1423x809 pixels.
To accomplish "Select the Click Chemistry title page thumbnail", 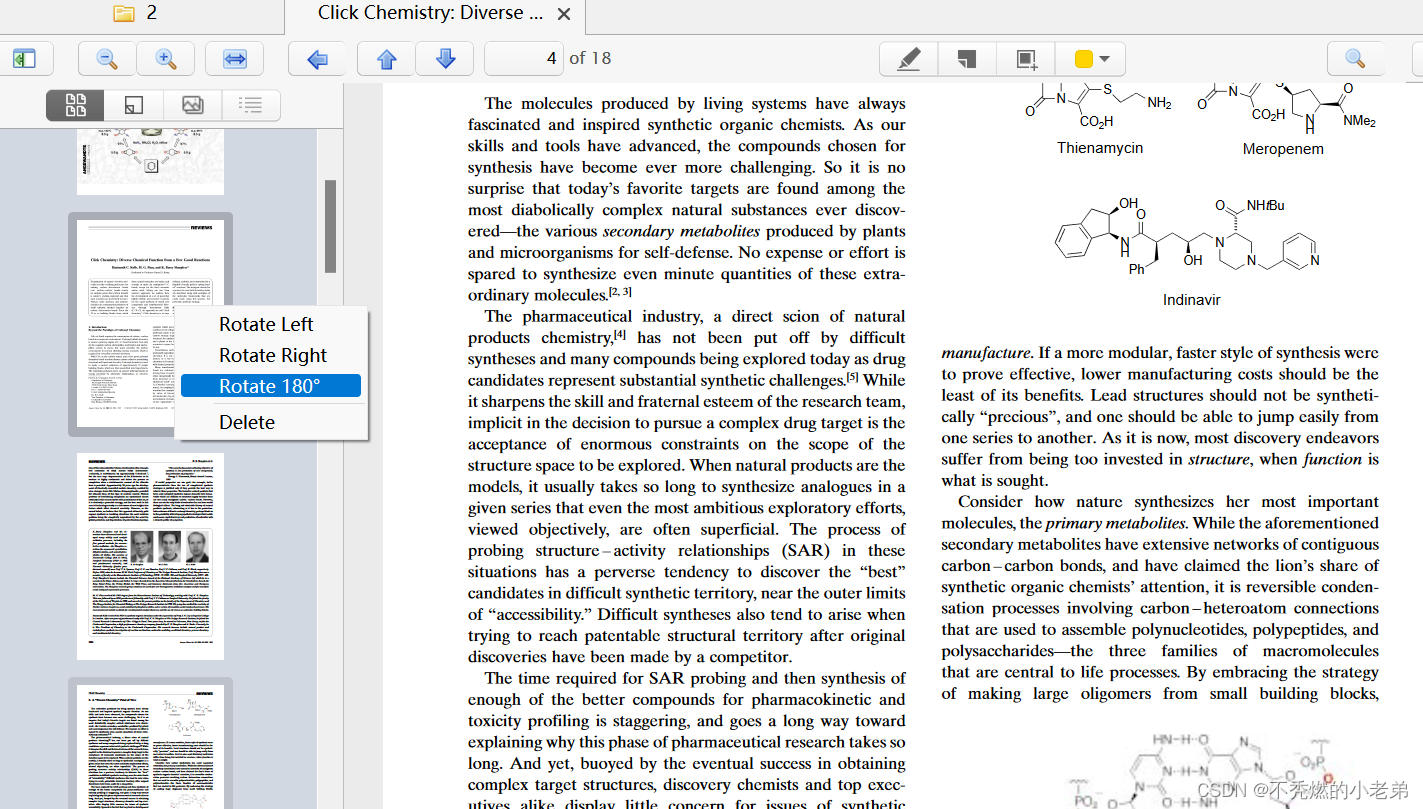I will click(151, 325).
